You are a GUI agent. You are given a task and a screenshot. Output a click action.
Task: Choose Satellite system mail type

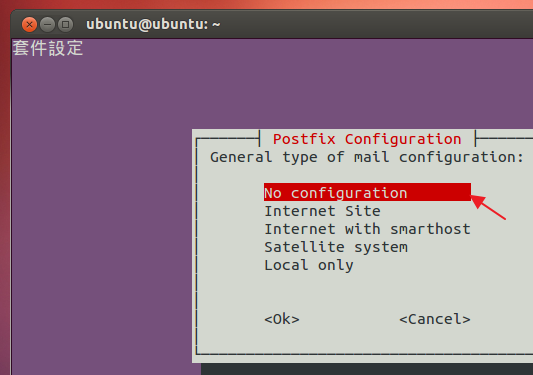[x=336, y=247]
